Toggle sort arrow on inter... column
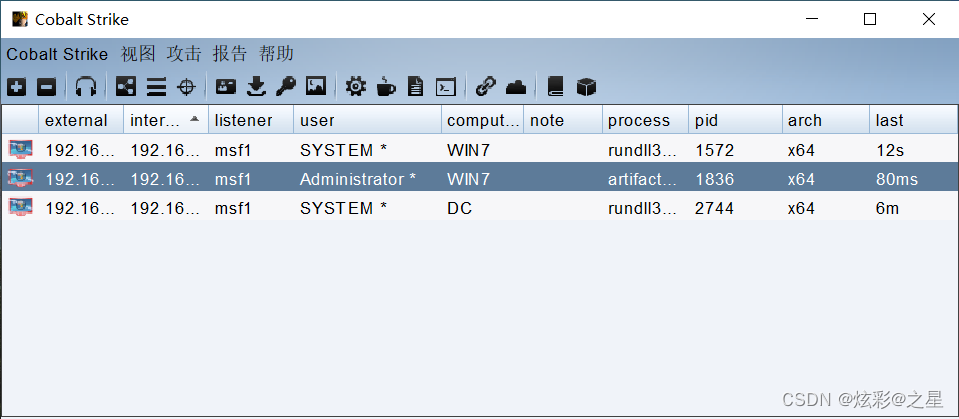 point(194,119)
